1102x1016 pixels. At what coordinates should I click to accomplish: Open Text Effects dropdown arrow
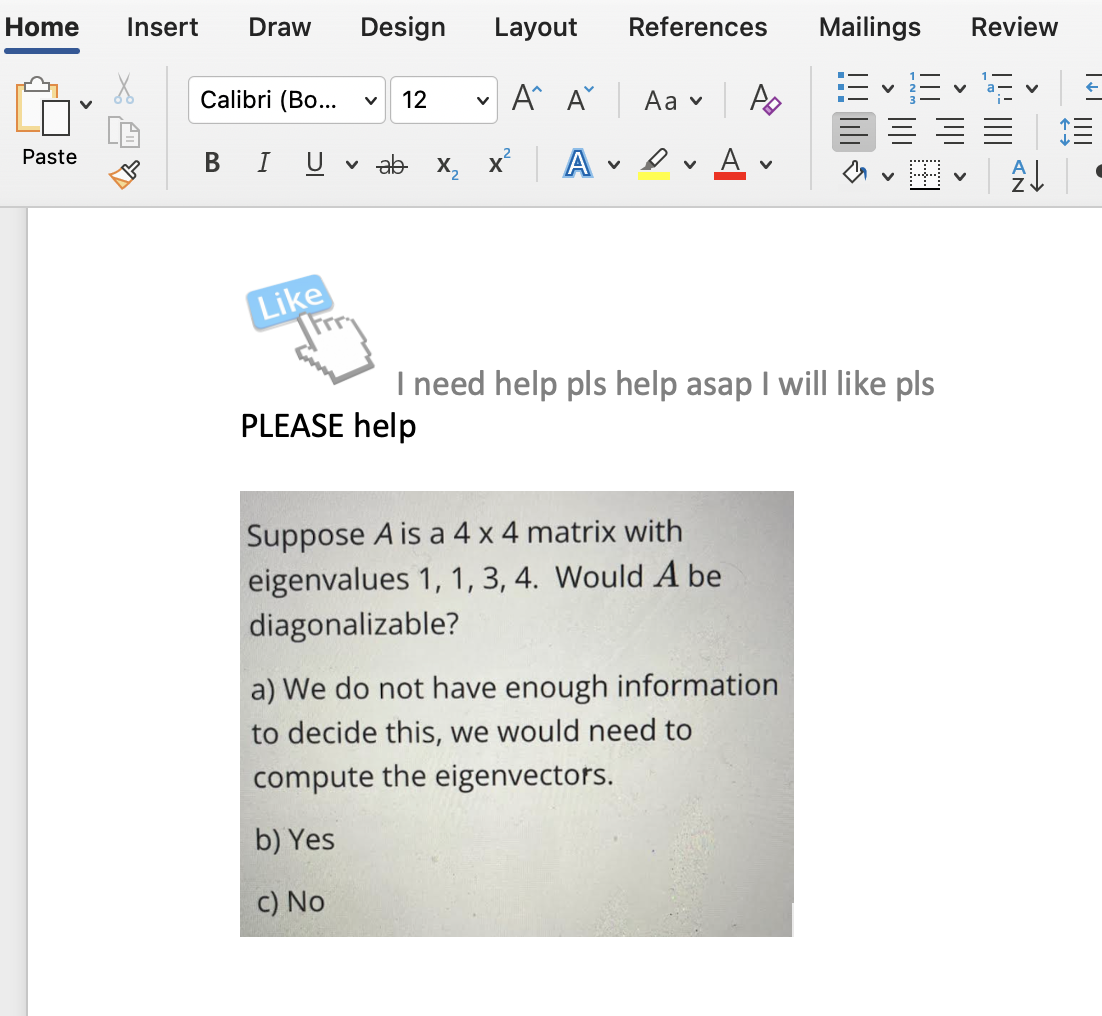pos(614,165)
